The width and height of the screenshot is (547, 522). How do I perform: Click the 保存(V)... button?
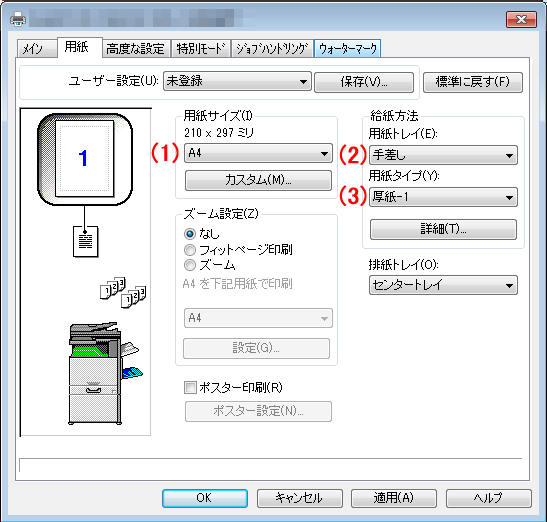coord(364,82)
